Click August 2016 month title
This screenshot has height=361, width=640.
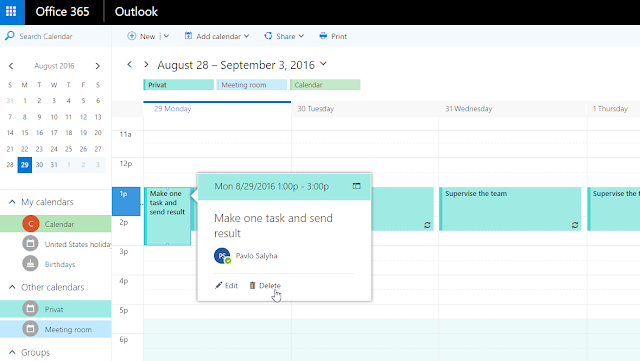[54, 66]
